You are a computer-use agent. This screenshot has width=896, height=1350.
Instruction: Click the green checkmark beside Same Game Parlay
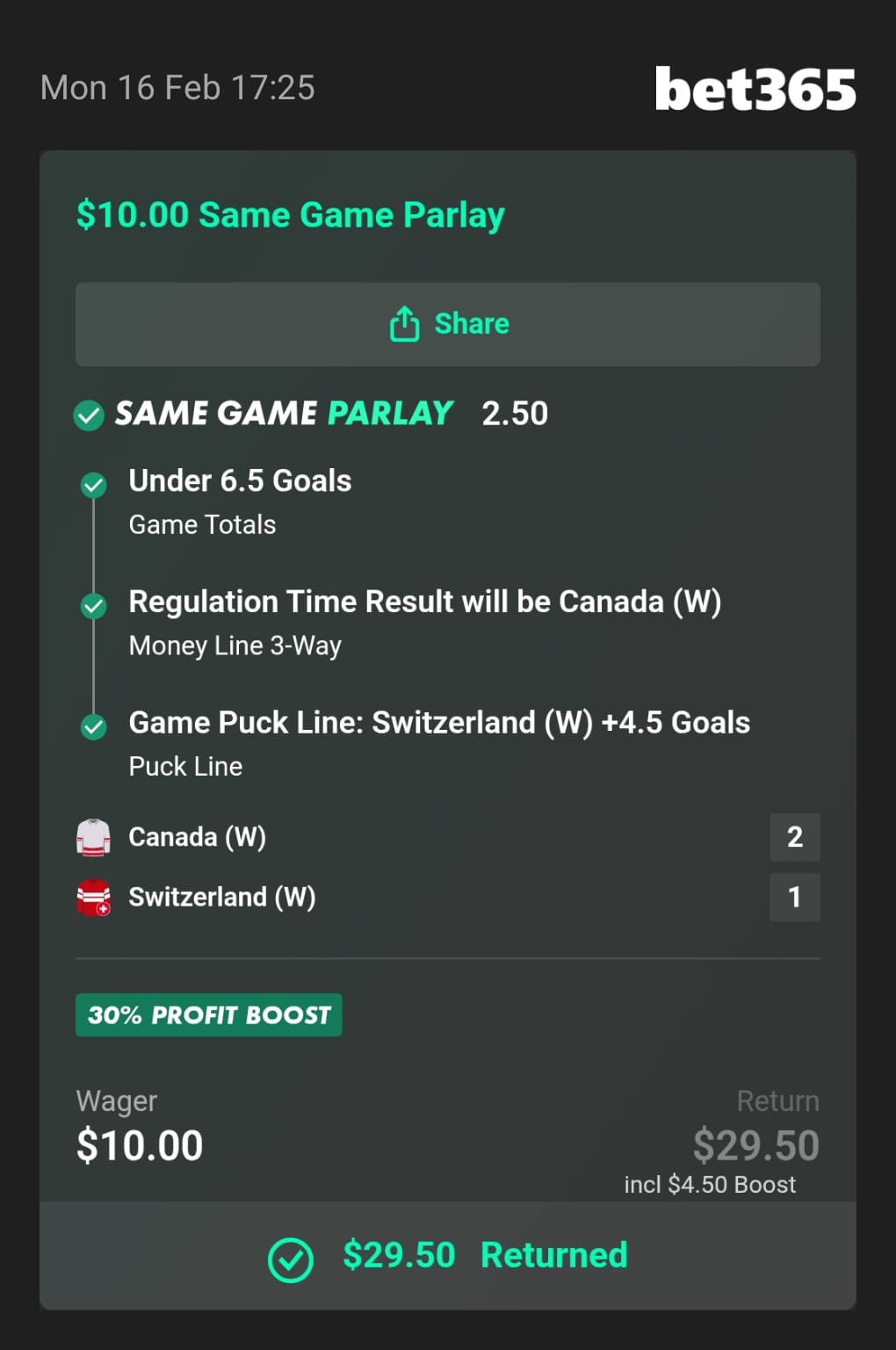pos(89,415)
